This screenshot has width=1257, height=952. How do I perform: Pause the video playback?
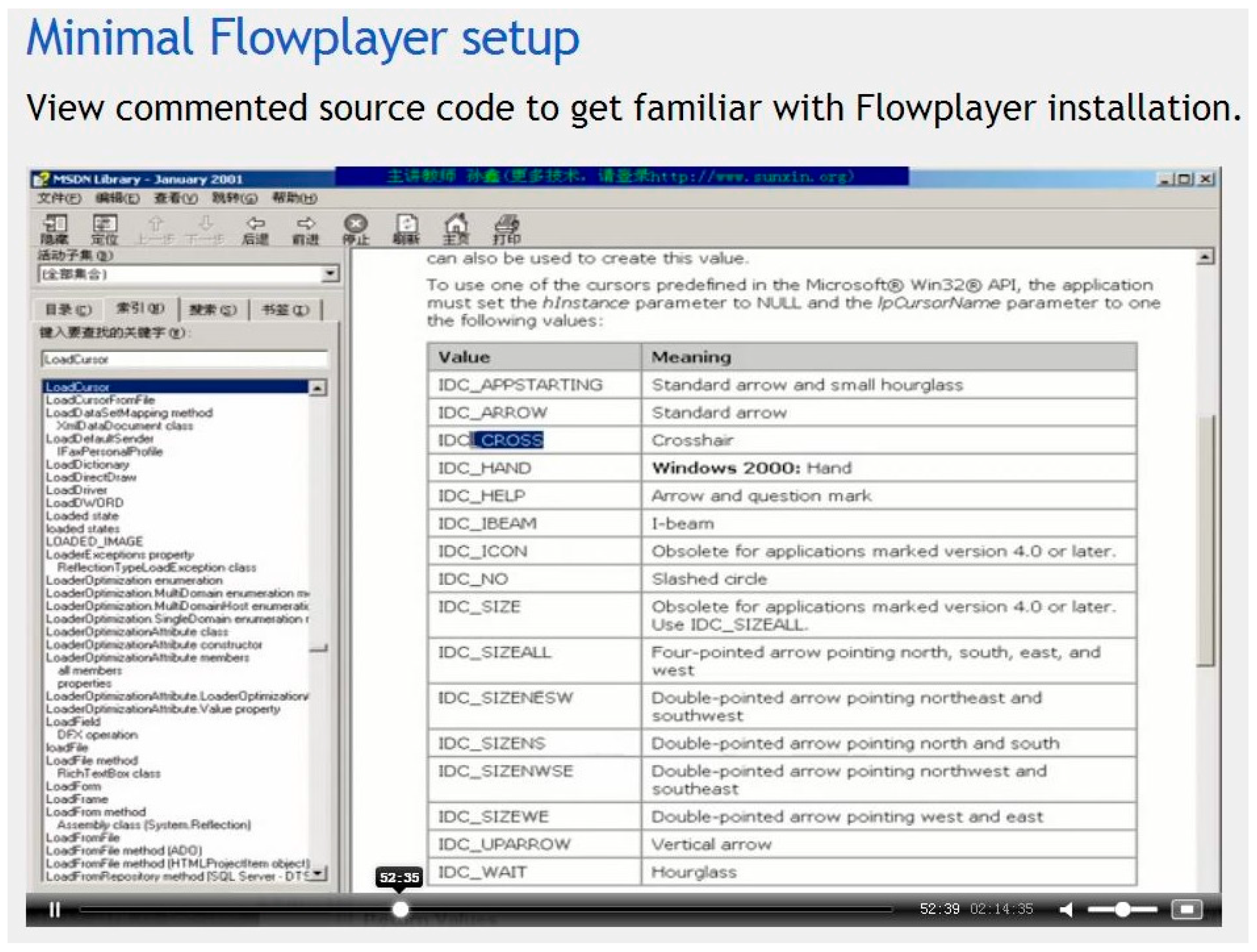(x=55, y=909)
